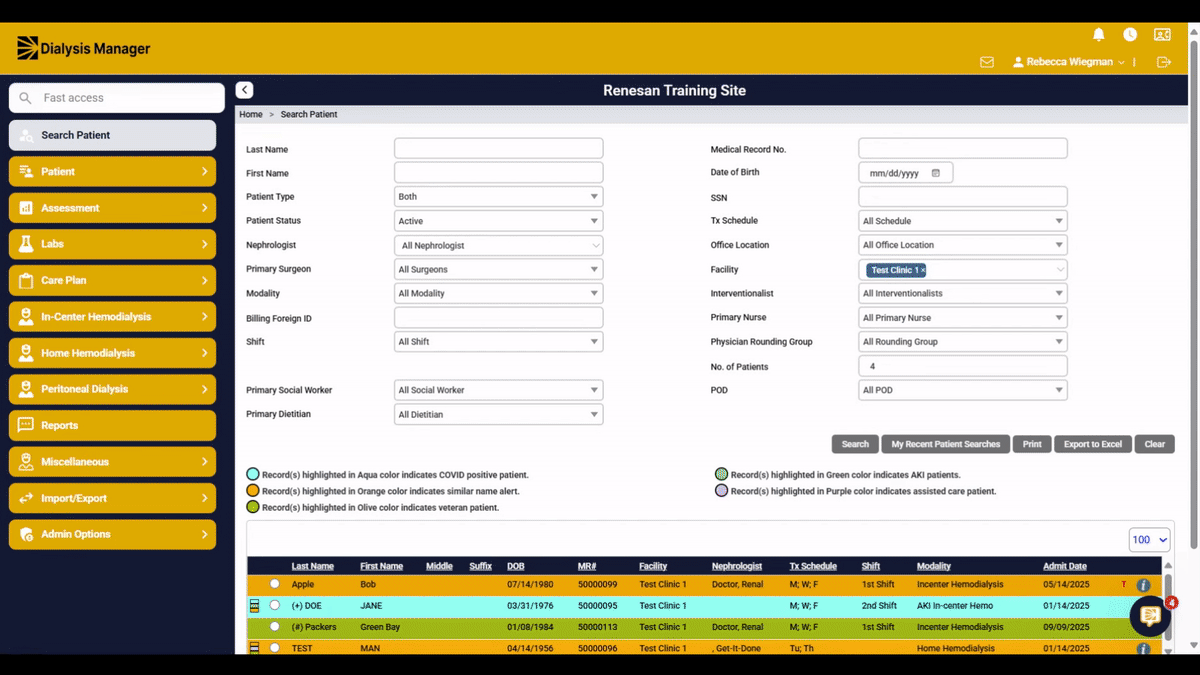This screenshot has width=1200, height=675.
Task: Open the Rebecca Wiegman user menu
Action: [1069, 62]
